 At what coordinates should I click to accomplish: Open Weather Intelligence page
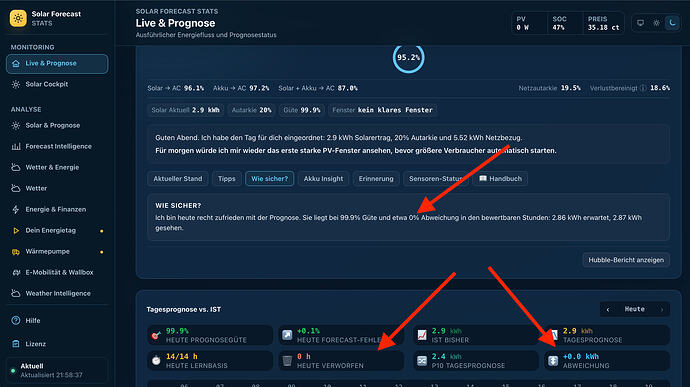tap(57, 293)
